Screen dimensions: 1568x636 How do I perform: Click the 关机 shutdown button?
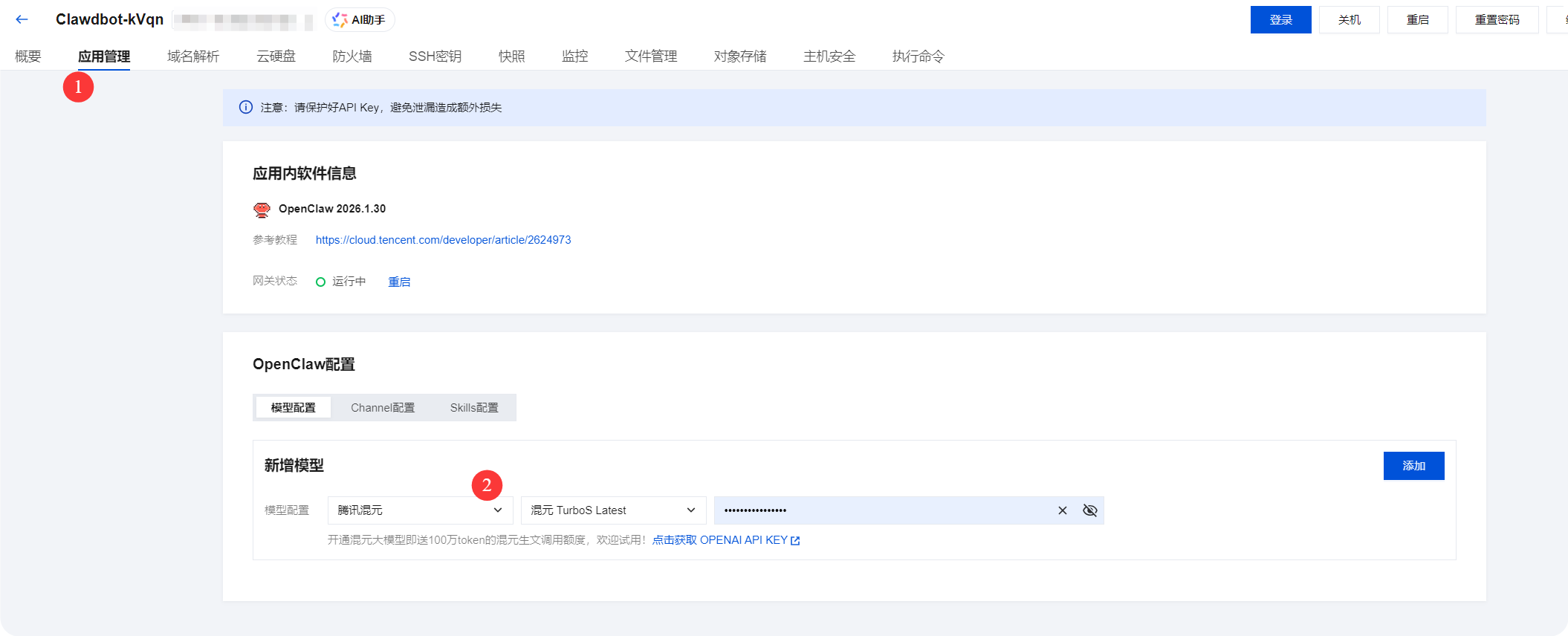1350,20
